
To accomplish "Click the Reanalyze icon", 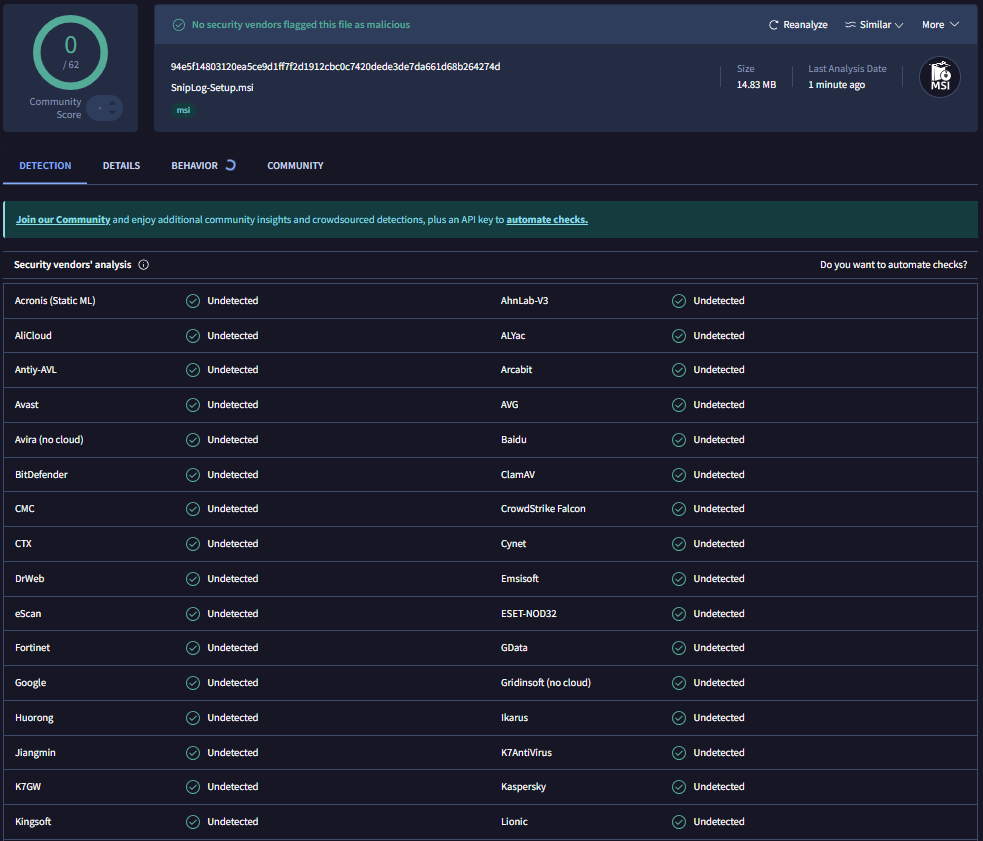I will tap(771, 24).
